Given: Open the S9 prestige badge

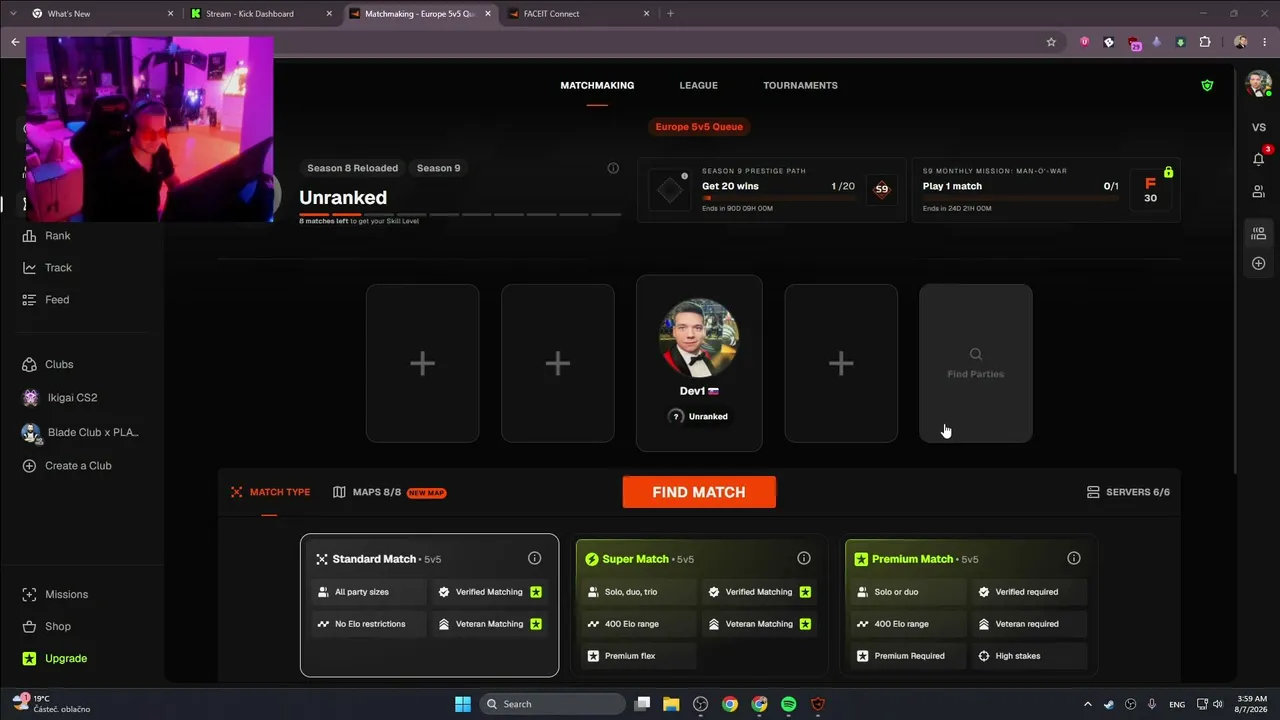Looking at the screenshot, I should [x=881, y=189].
